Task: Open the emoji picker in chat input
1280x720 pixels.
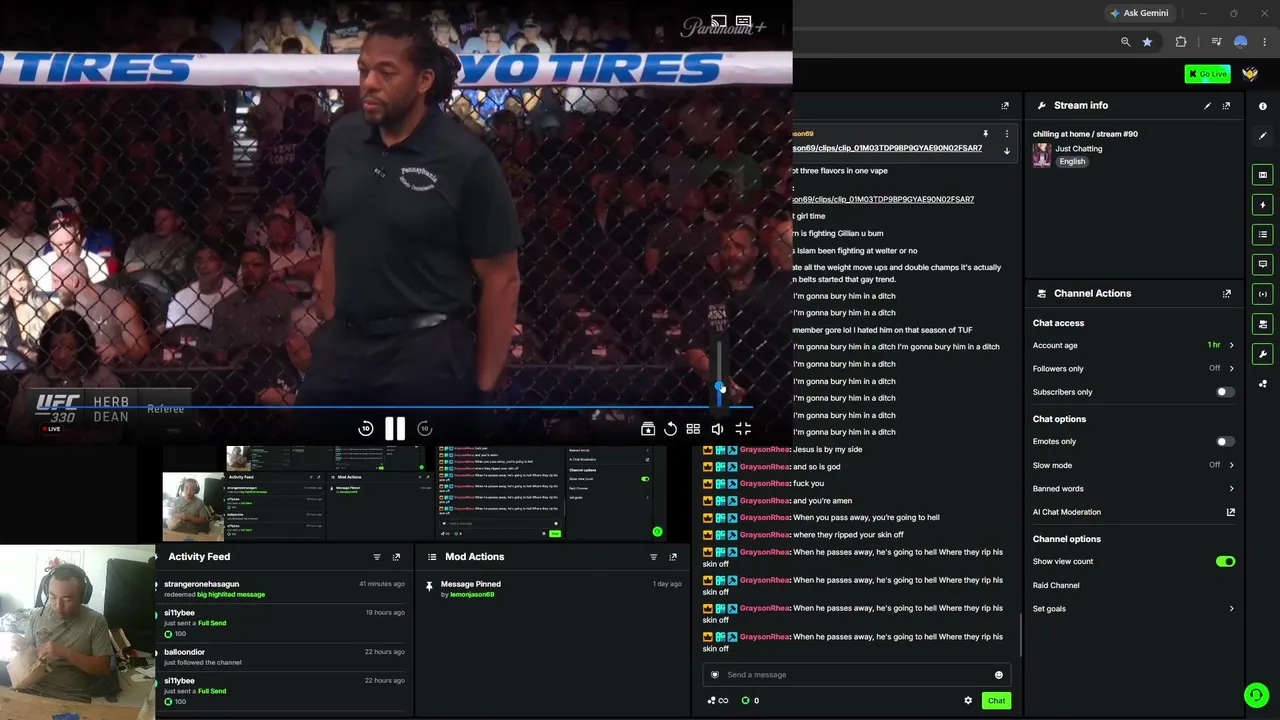Action: (998, 675)
